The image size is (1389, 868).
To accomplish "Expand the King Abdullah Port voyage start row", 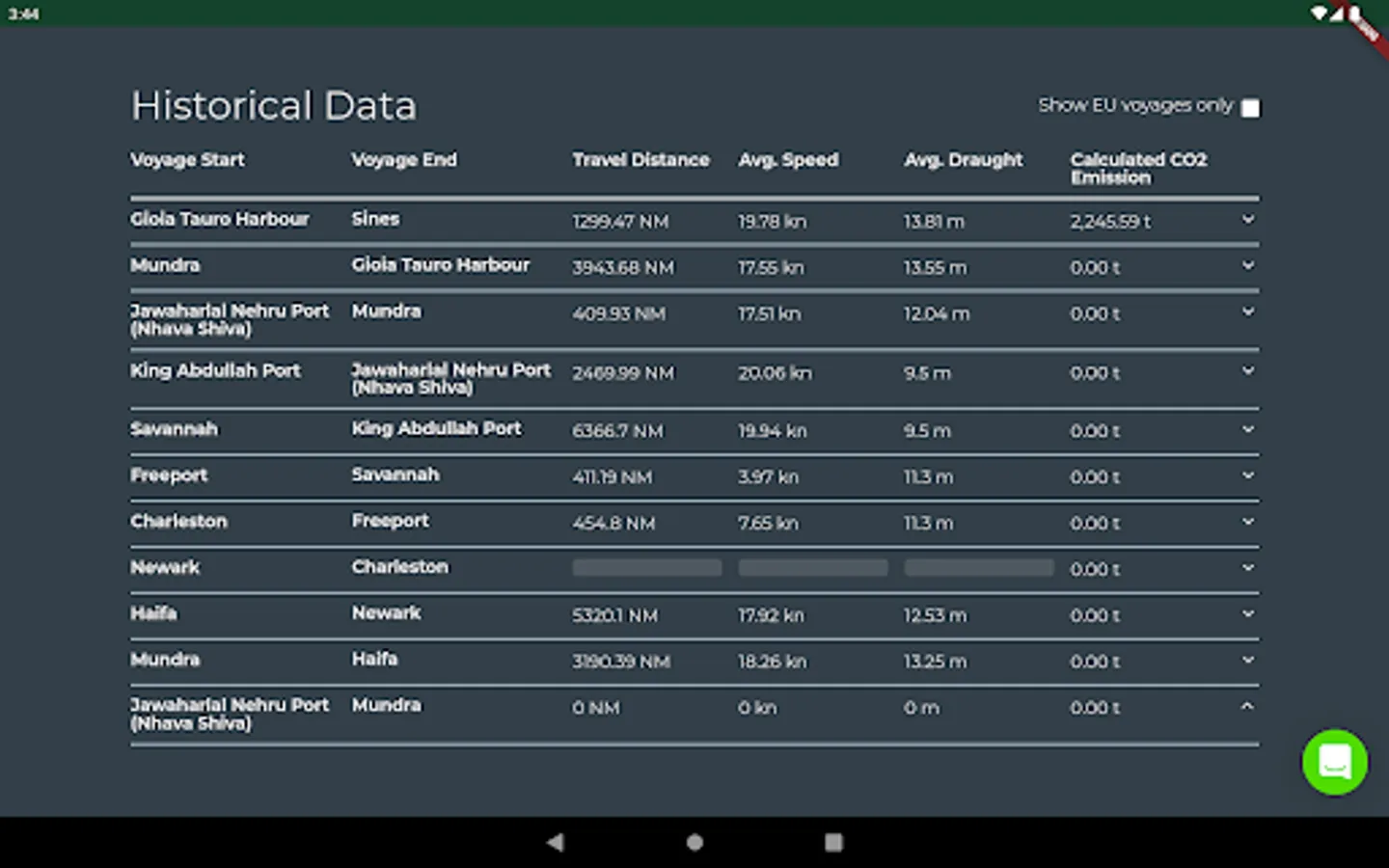I will tap(1247, 371).
